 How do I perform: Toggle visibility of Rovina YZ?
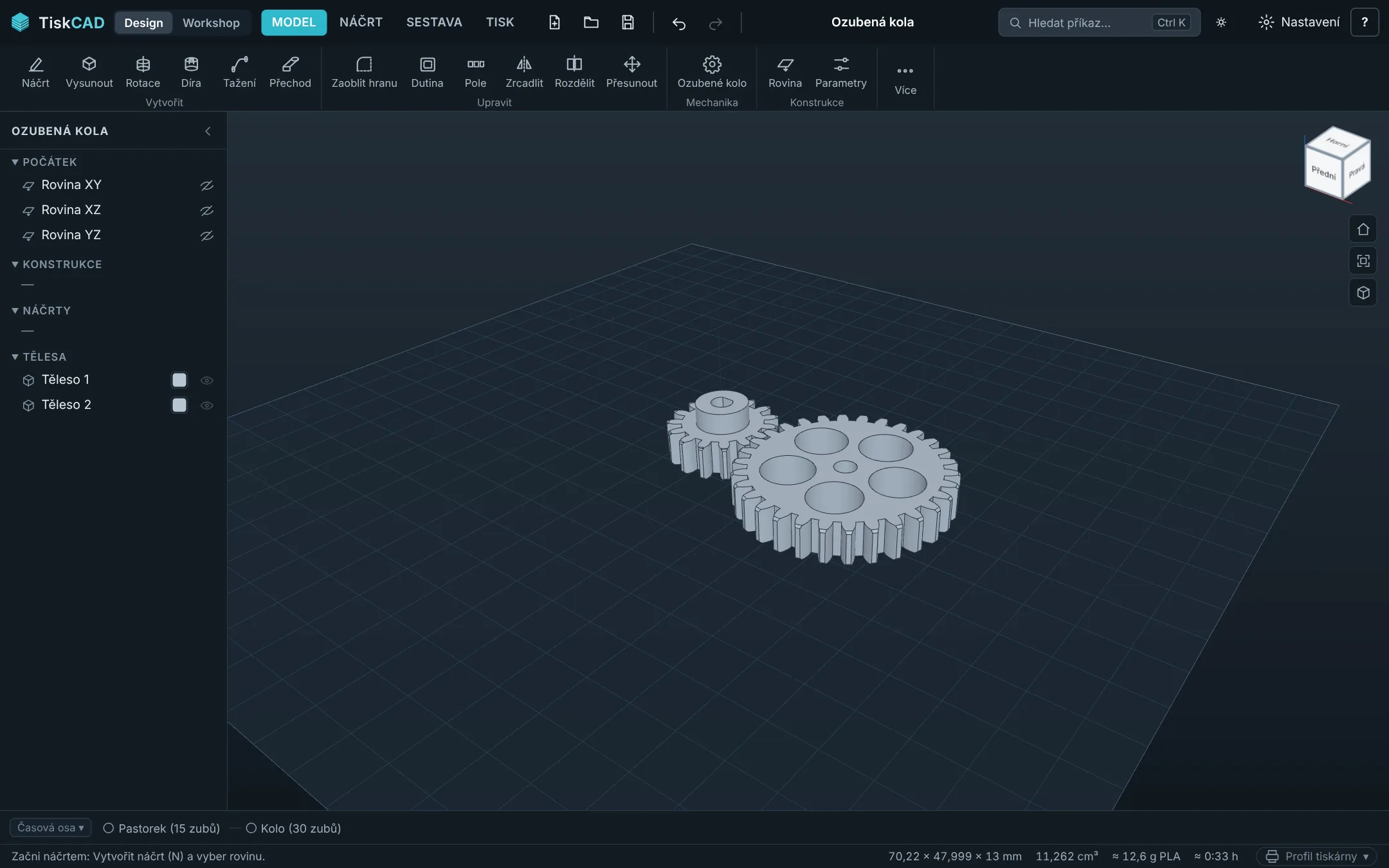pos(206,235)
